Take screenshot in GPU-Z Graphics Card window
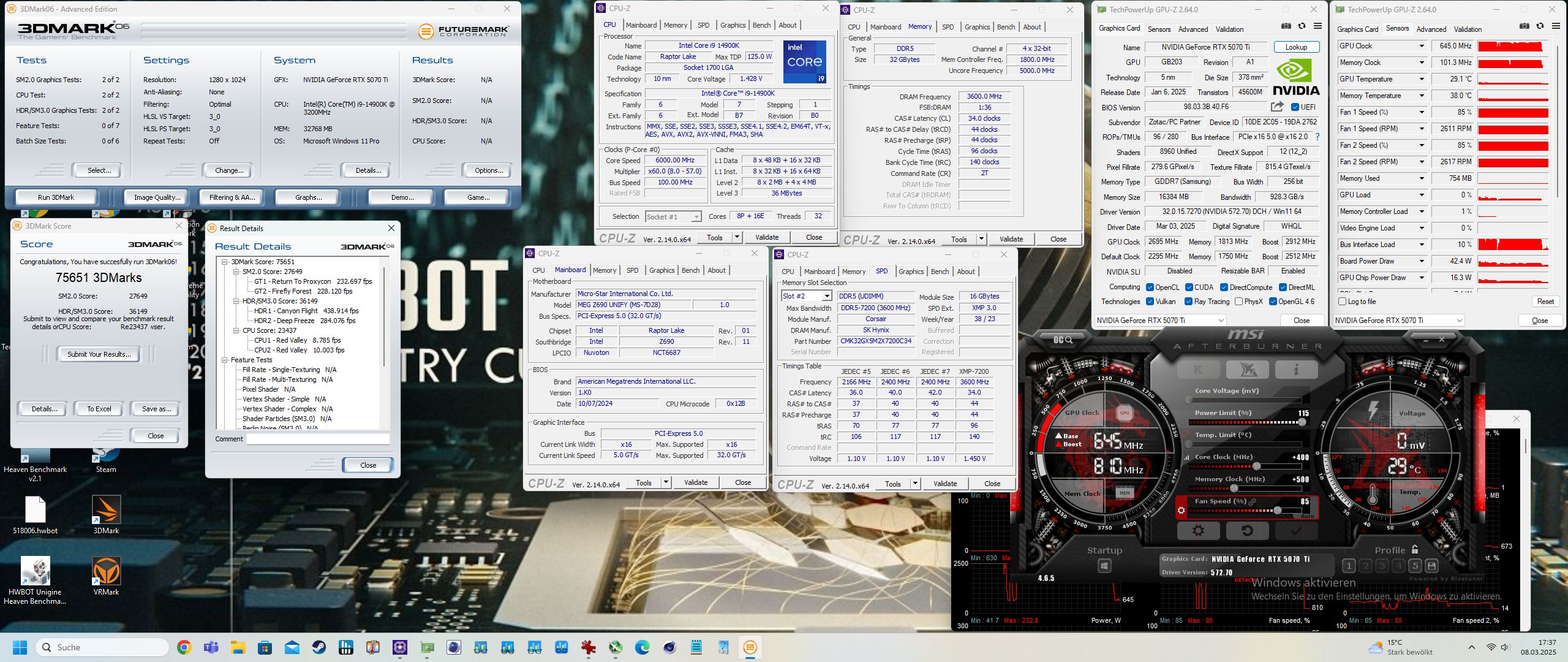 (1286, 26)
